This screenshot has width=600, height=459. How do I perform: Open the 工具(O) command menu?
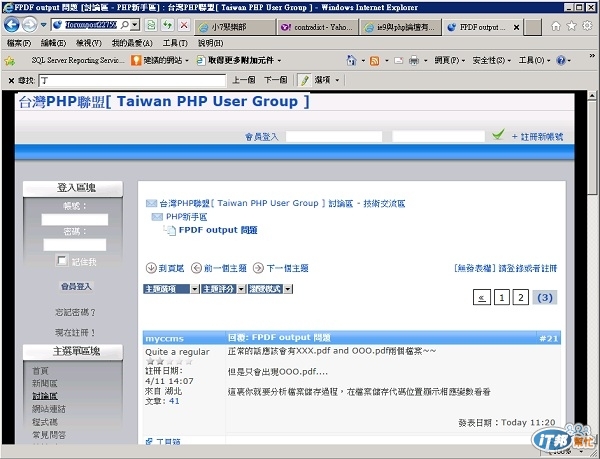click(534, 60)
